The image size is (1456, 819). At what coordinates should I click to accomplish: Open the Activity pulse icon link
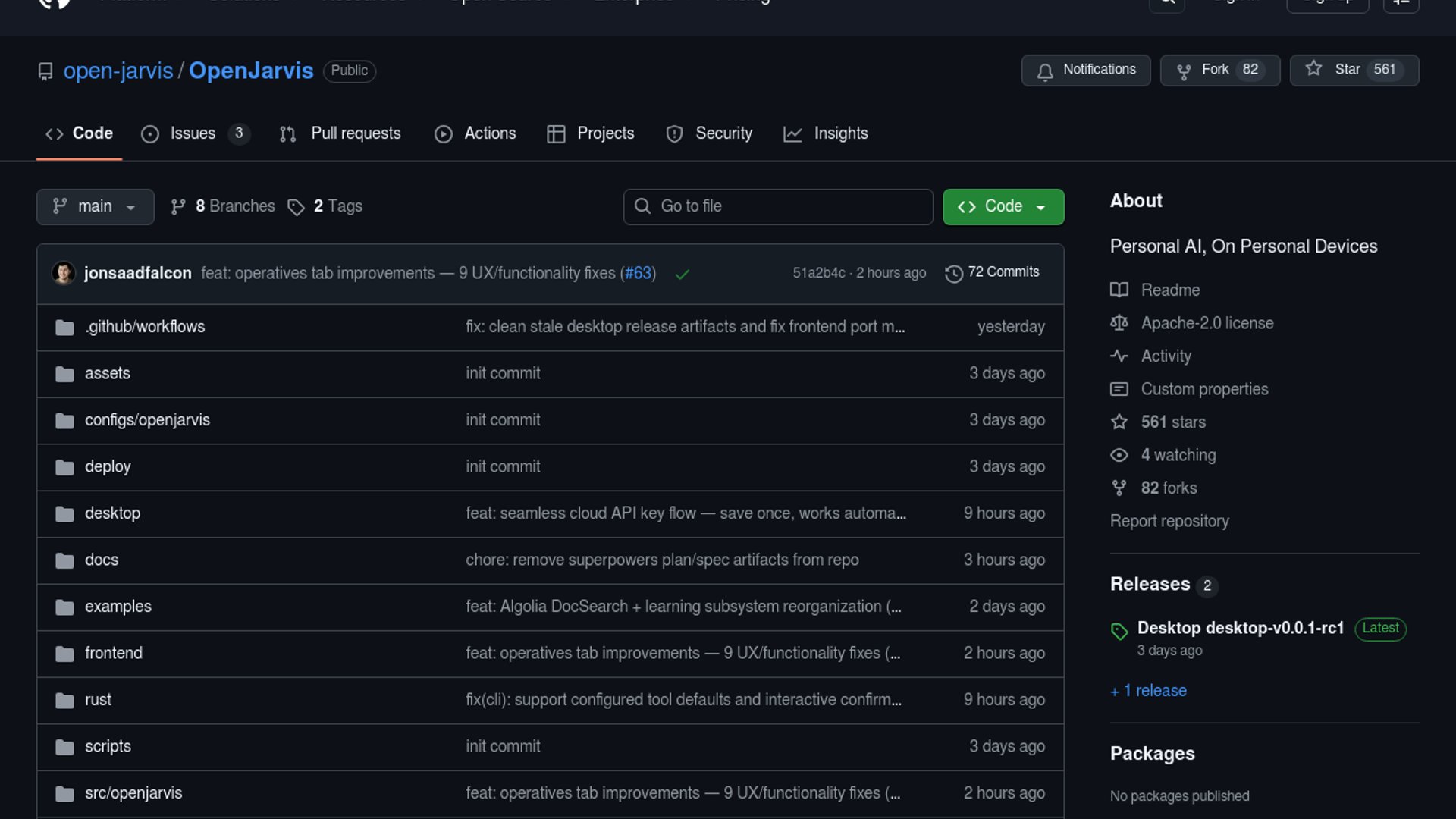[x=1119, y=356]
